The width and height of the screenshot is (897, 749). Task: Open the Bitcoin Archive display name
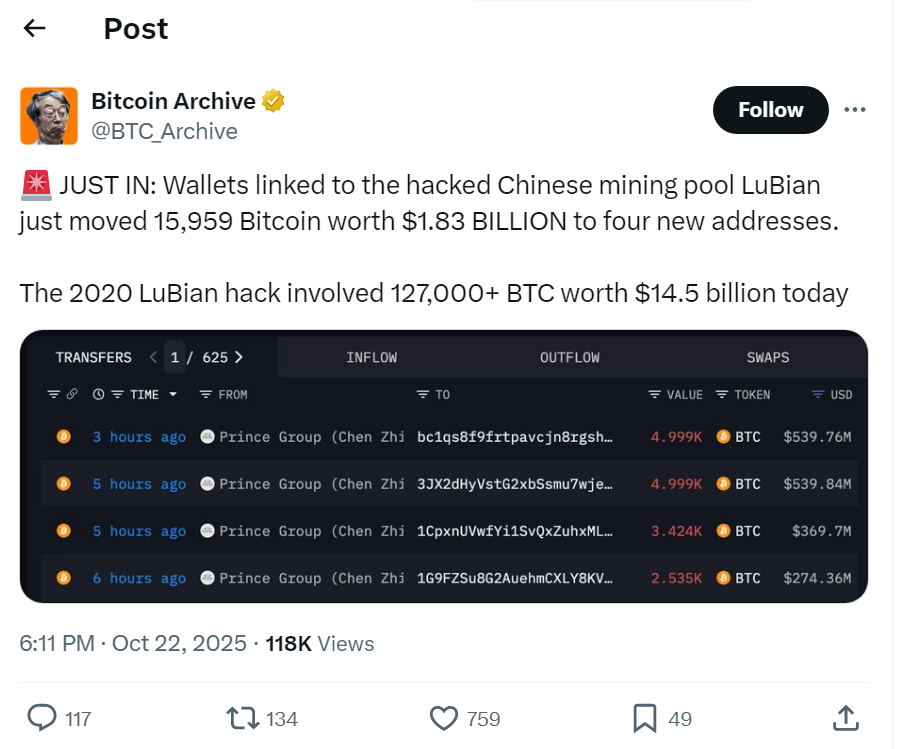point(173,101)
